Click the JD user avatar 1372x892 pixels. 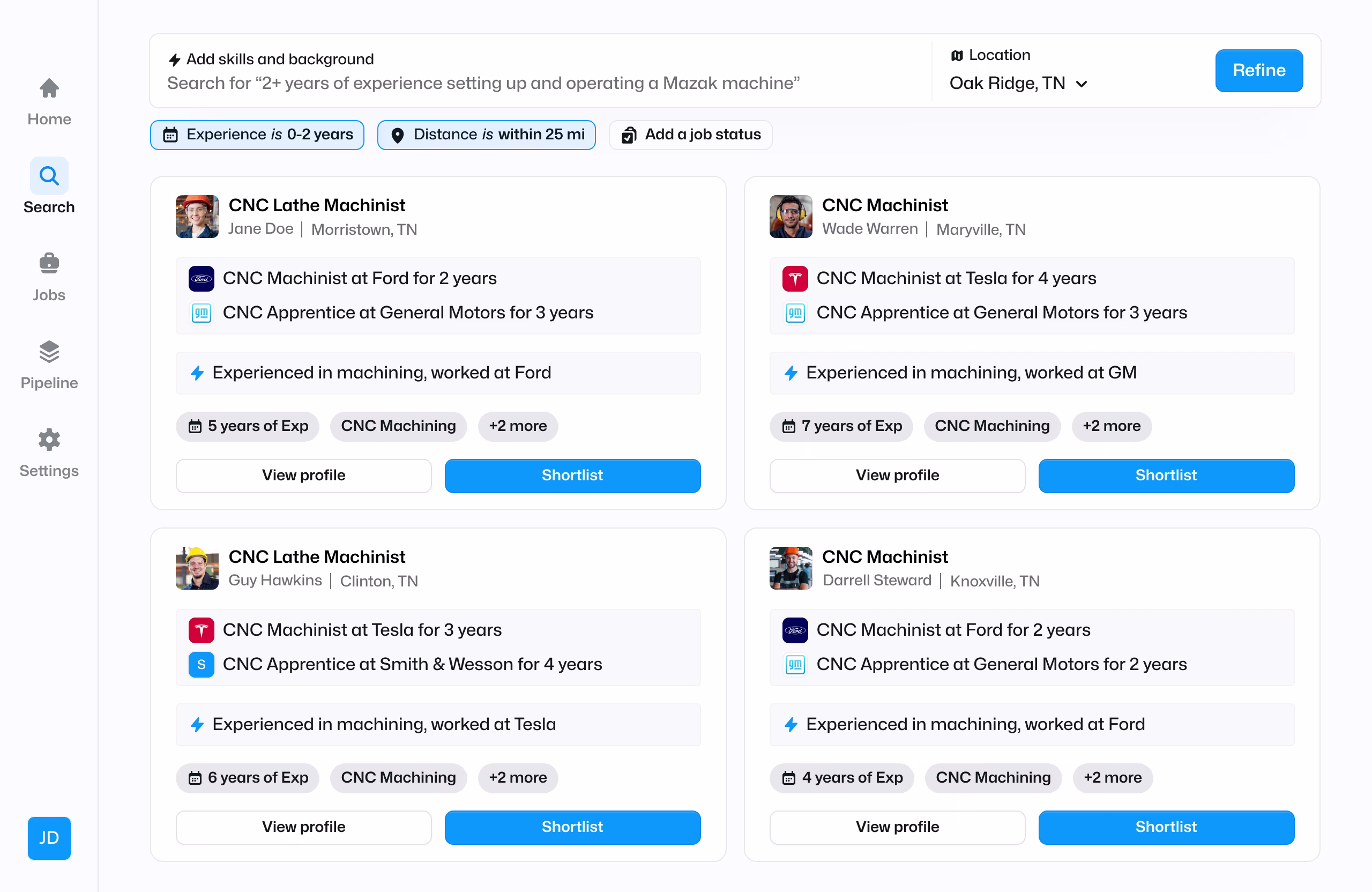[49, 838]
